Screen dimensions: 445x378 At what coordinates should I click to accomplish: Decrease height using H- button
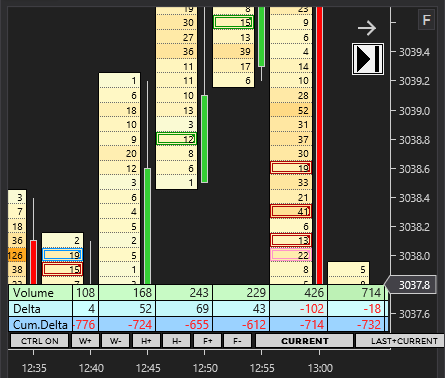pyautogui.click(x=177, y=341)
